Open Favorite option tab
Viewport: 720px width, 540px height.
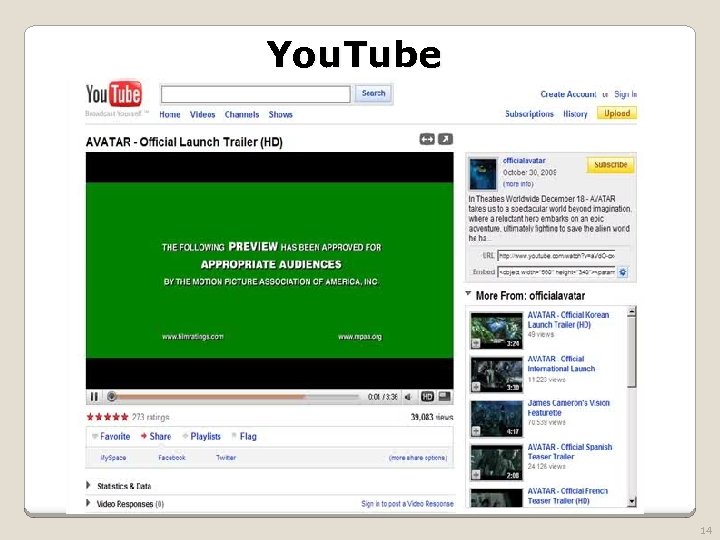[111, 436]
